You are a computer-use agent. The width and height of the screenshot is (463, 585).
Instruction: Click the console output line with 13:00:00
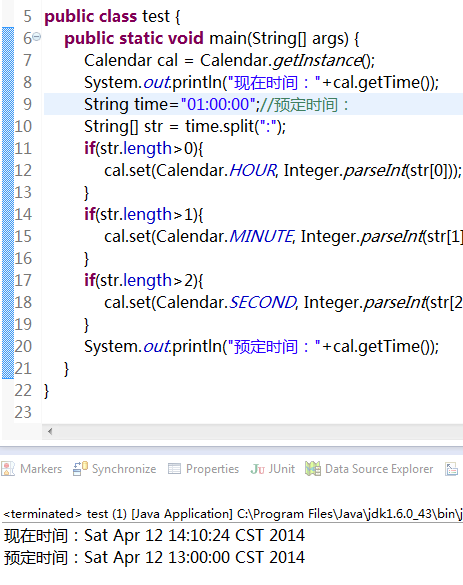(x=154, y=557)
